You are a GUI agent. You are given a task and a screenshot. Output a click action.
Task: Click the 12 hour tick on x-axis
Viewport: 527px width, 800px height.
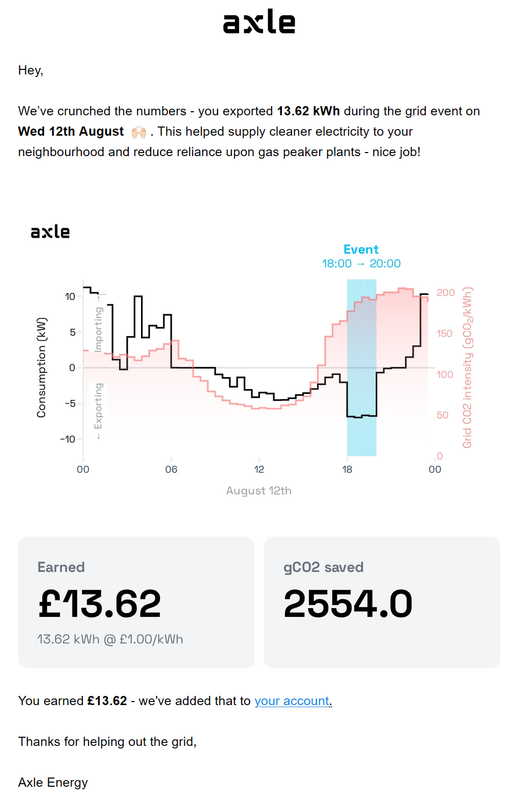tap(259, 469)
